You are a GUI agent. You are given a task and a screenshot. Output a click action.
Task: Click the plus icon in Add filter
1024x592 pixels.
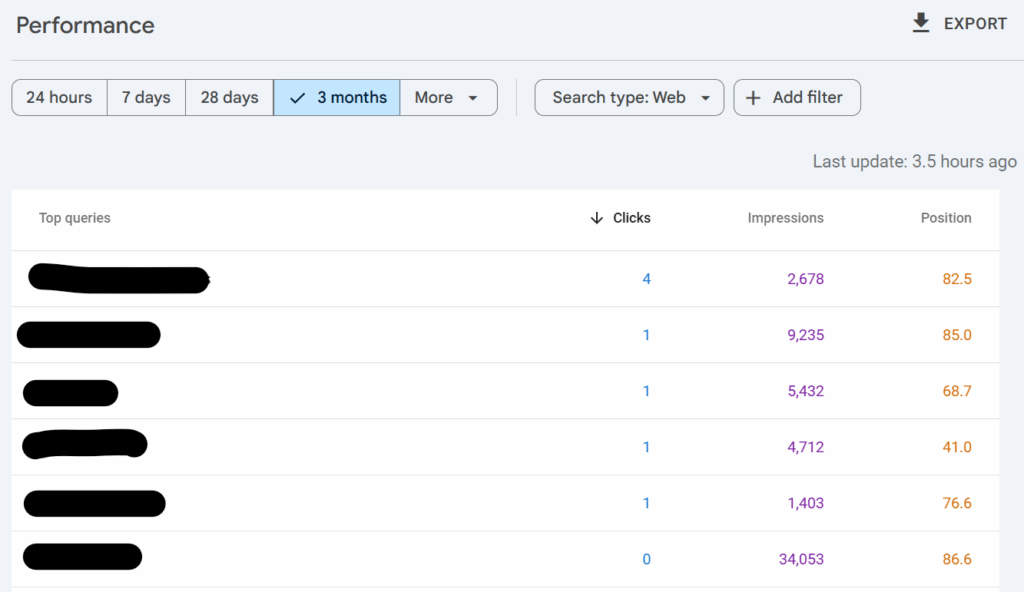pos(753,98)
